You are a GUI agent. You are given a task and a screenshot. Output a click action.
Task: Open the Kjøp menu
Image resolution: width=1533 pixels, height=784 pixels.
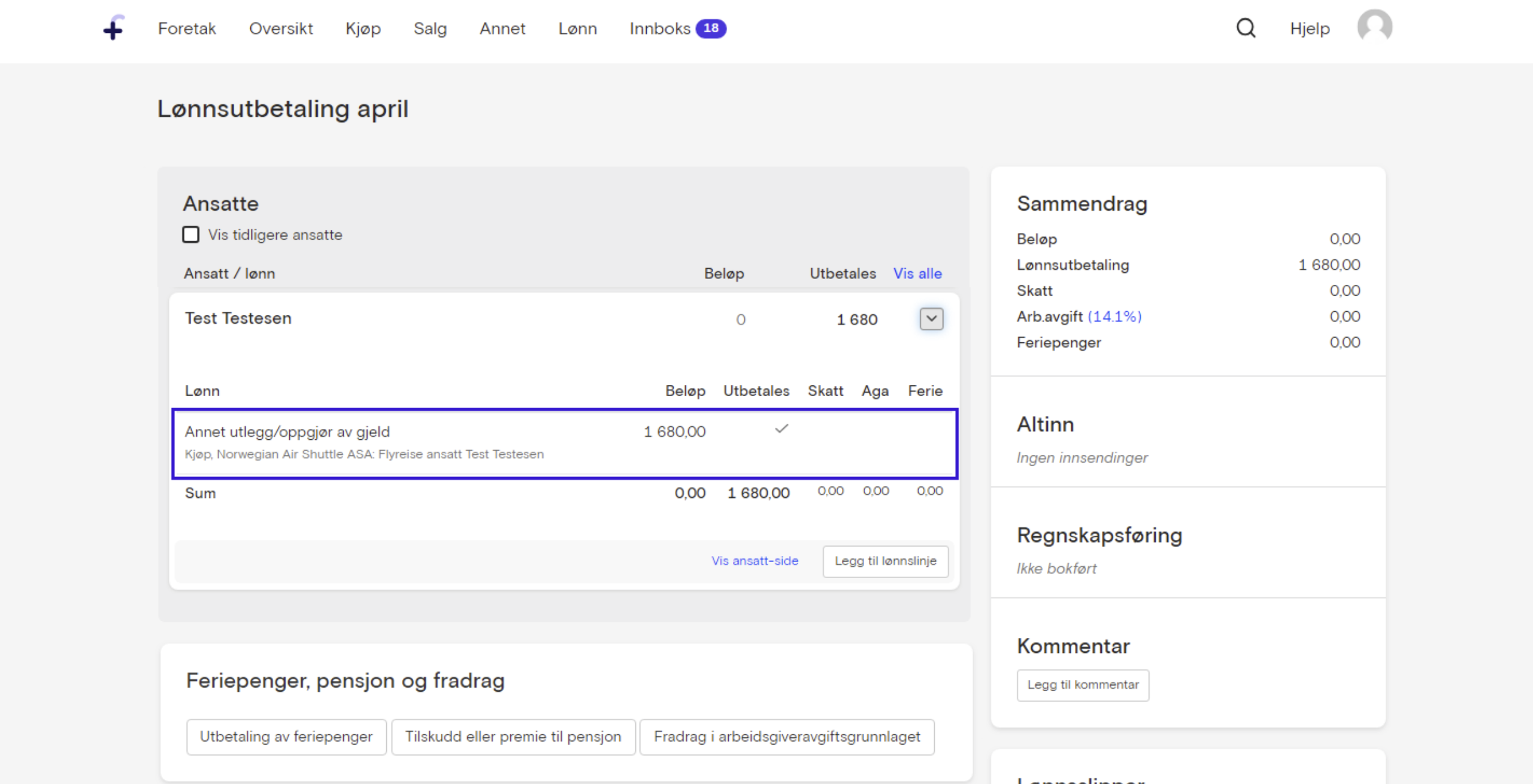(x=363, y=29)
